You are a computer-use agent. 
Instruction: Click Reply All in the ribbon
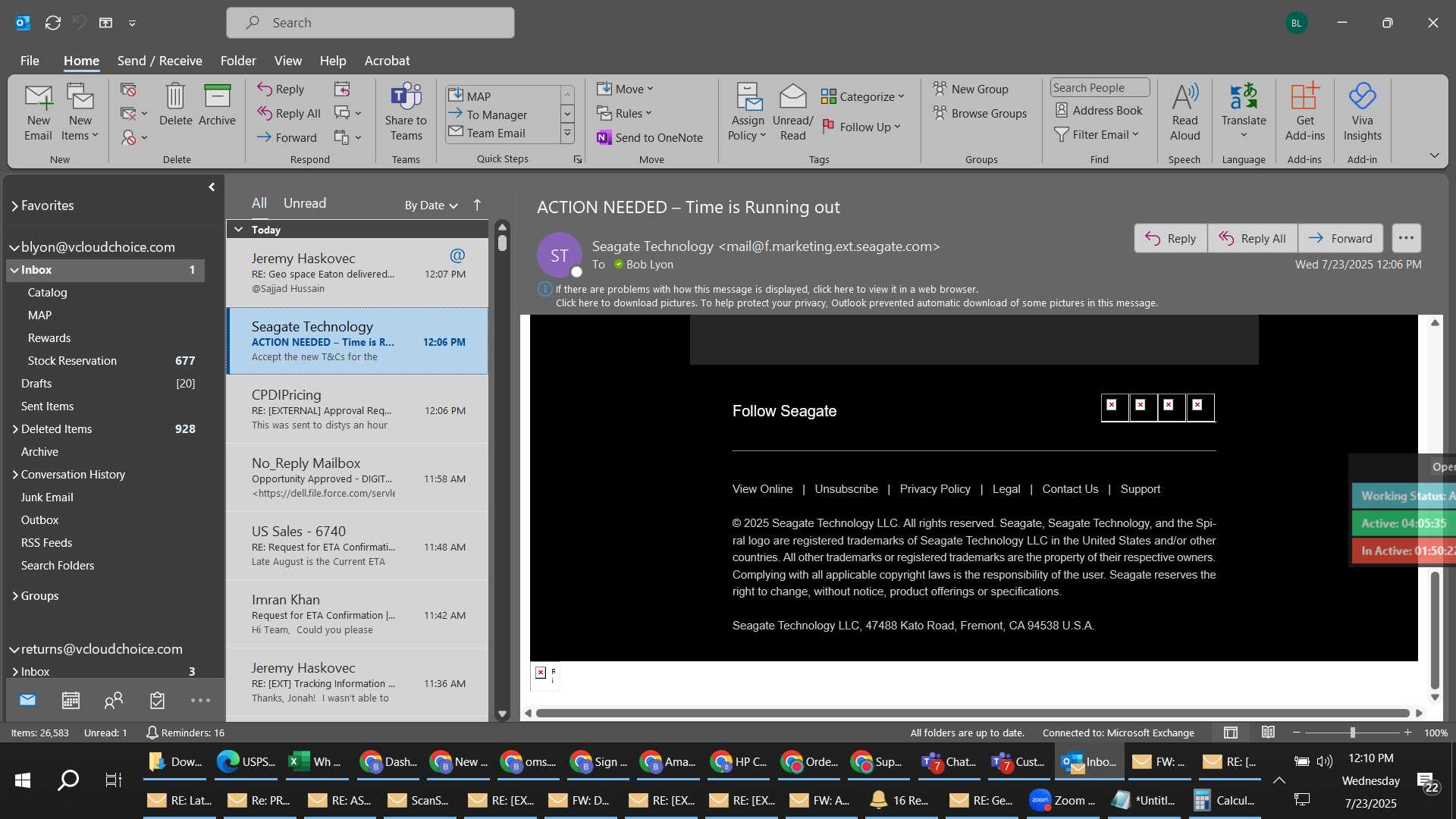[289, 113]
